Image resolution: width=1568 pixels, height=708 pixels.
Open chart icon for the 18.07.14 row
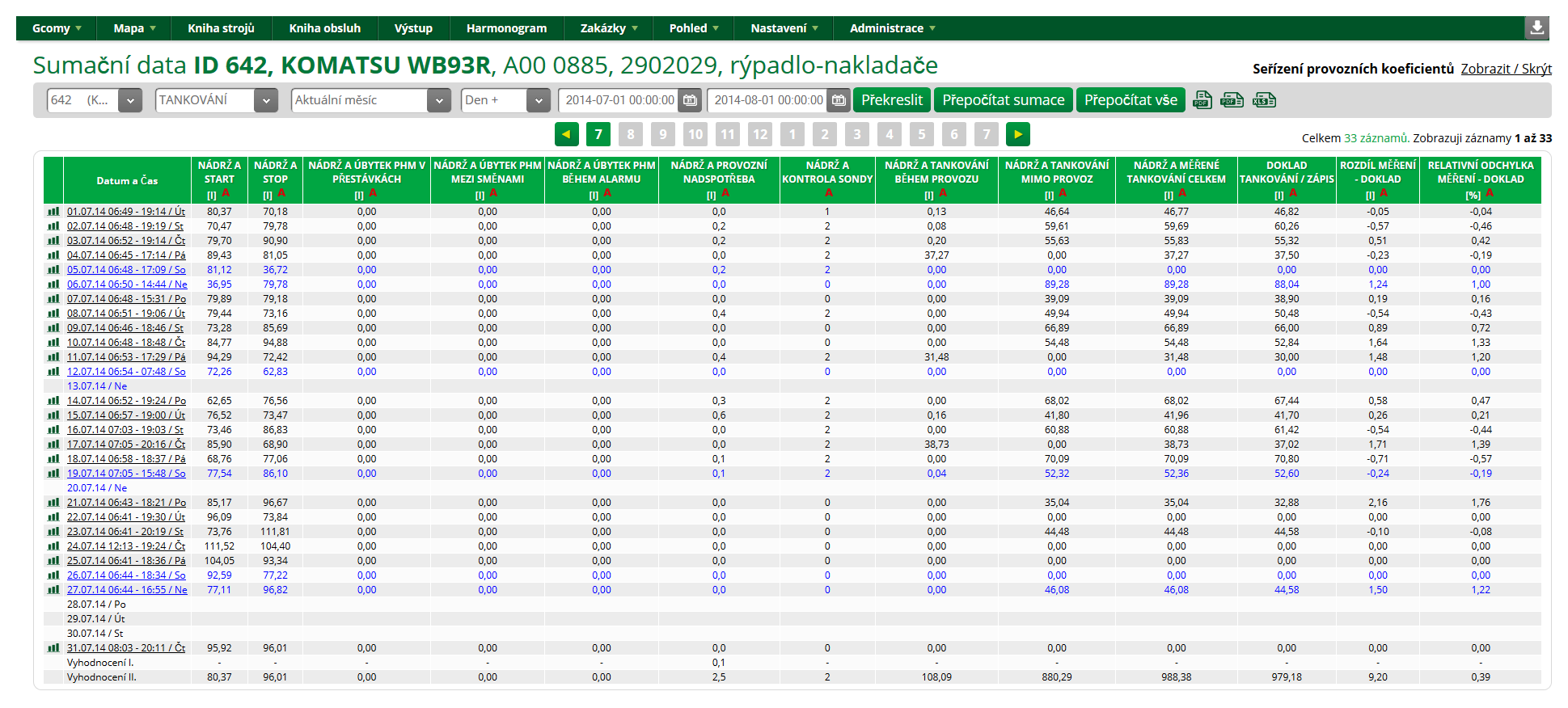click(x=53, y=459)
